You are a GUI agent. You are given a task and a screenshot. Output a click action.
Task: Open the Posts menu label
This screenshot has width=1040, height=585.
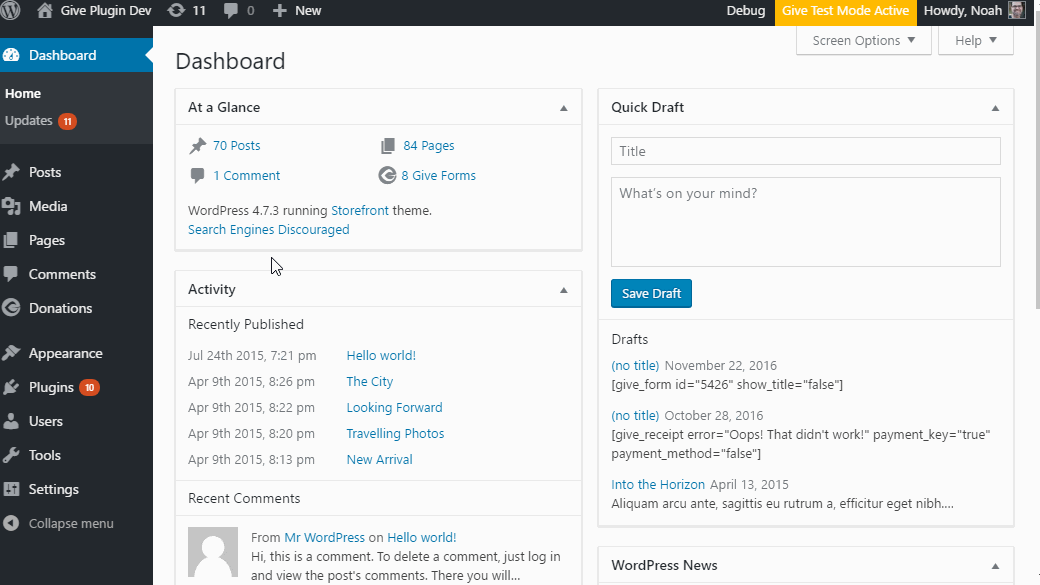(45, 172)
